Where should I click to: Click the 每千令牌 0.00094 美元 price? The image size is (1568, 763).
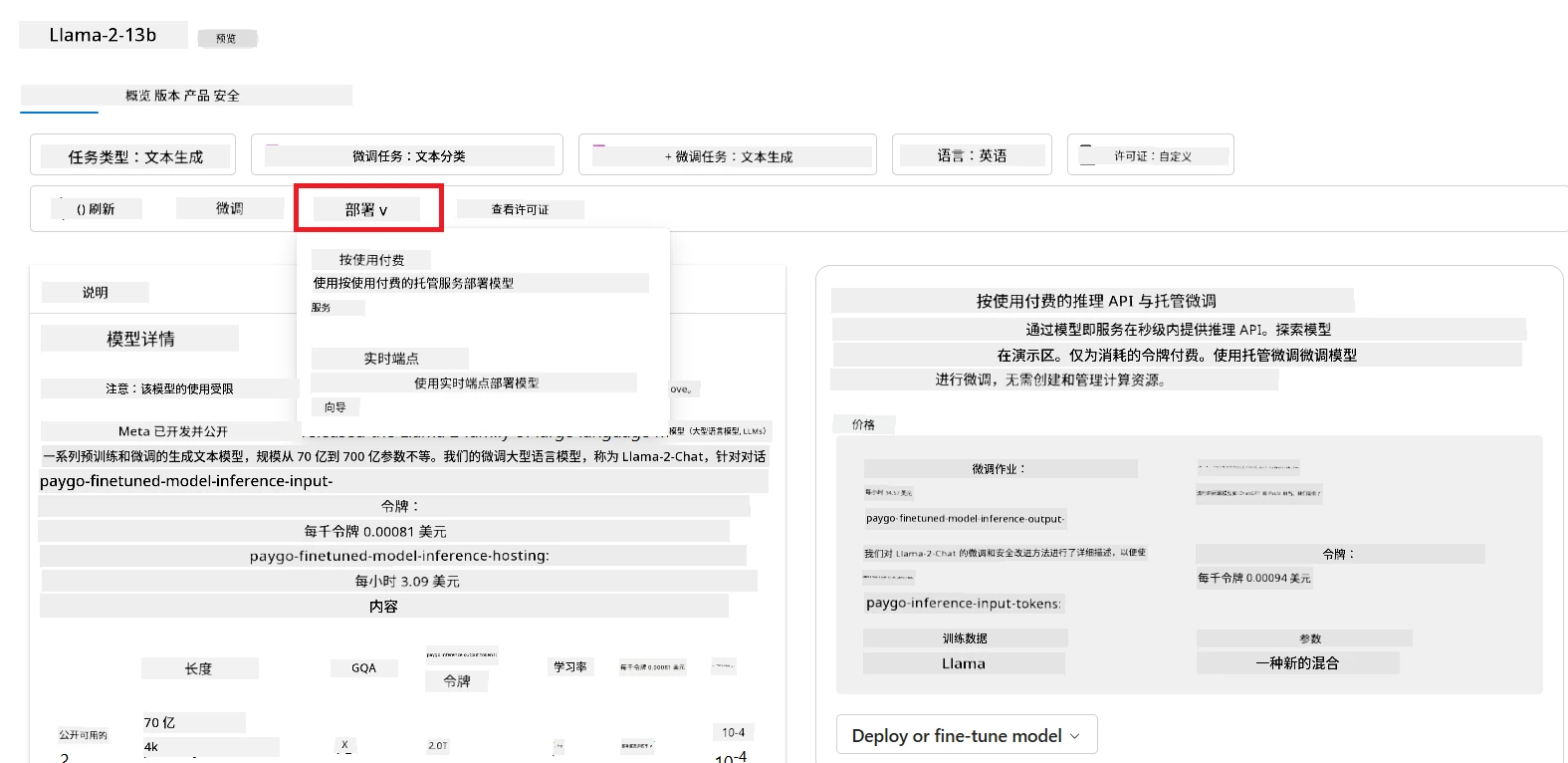[1254, 578]
